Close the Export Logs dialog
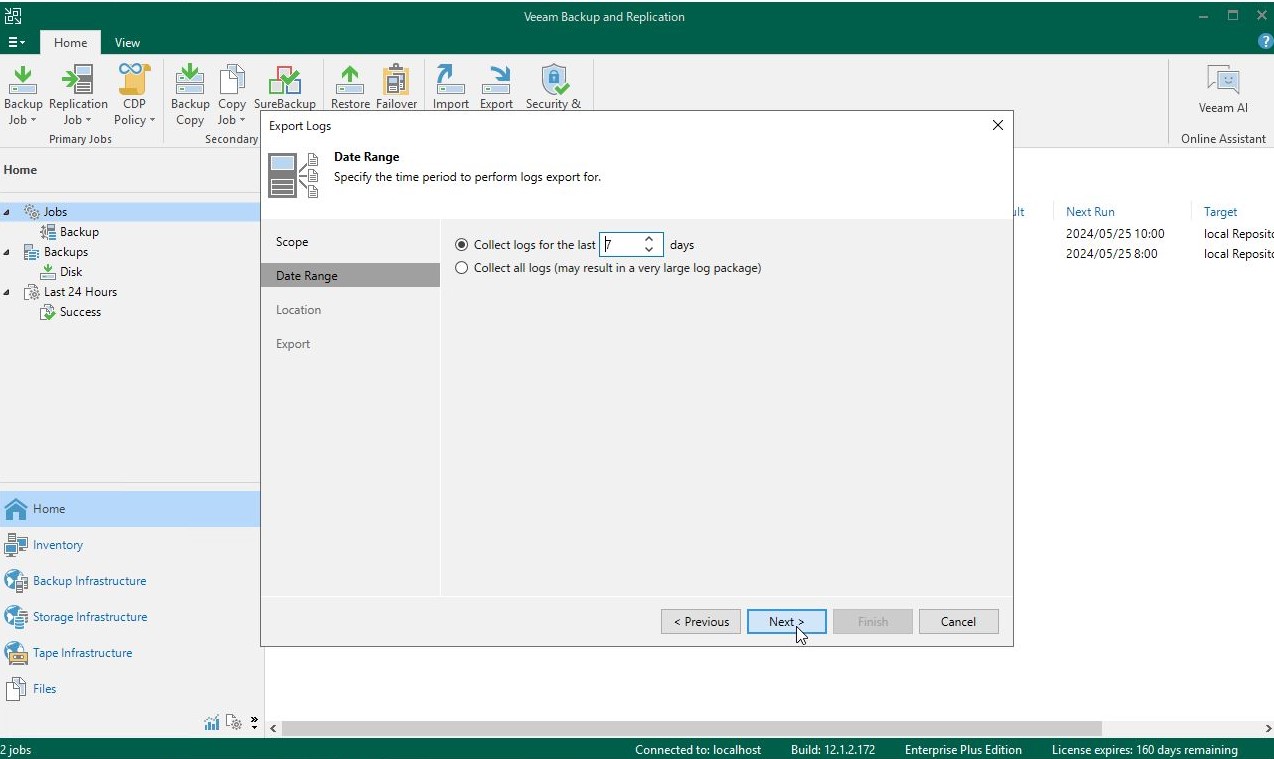 (997, 125)
